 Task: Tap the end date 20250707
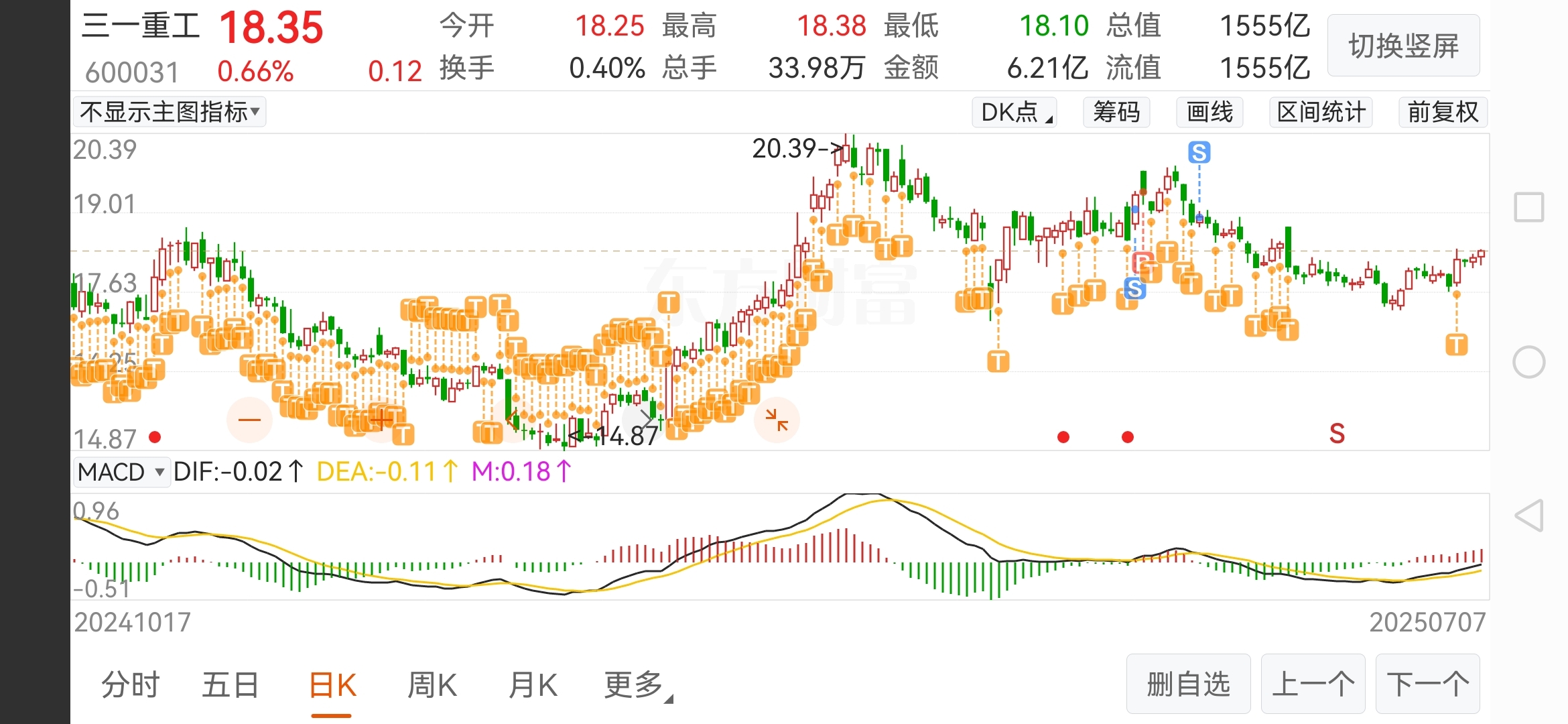pos(1427,622)
